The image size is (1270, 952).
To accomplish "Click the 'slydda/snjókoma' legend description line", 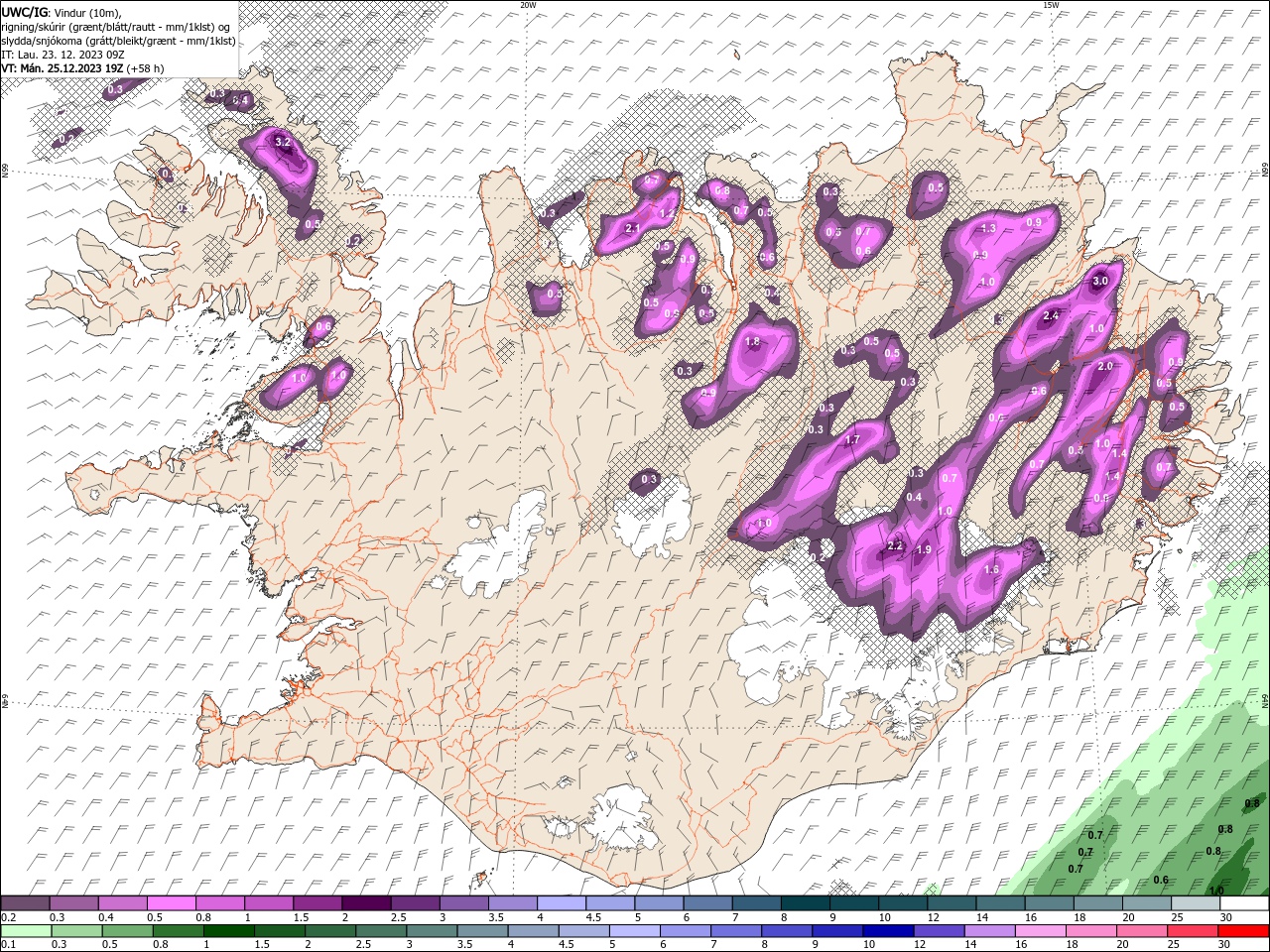I will coord(119,41).
